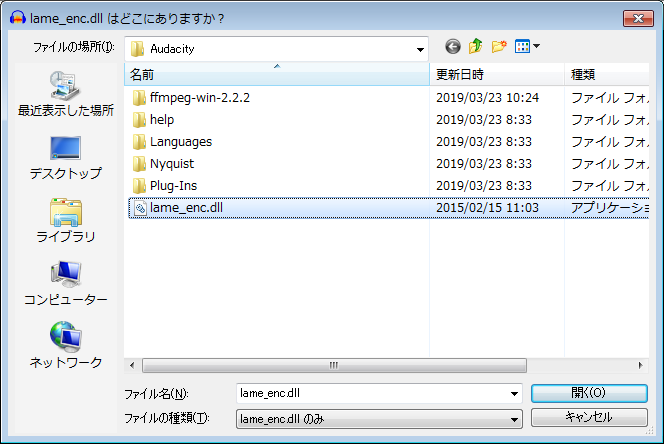Image resolution: width=664 pixels, height=444 pixels.
Task: Open the ファイルの種類 combo box
Action: (379, 419)
